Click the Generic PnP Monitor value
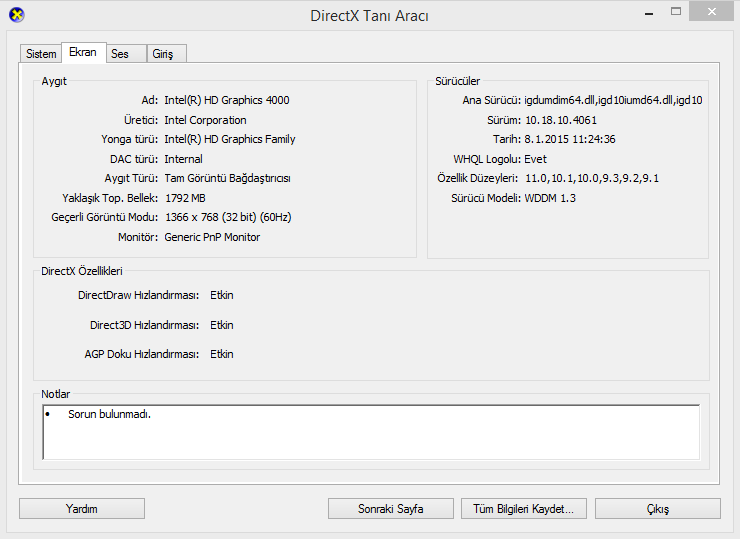Image resolution: width=740 pixels, height=539 pixels. point(212,237)
